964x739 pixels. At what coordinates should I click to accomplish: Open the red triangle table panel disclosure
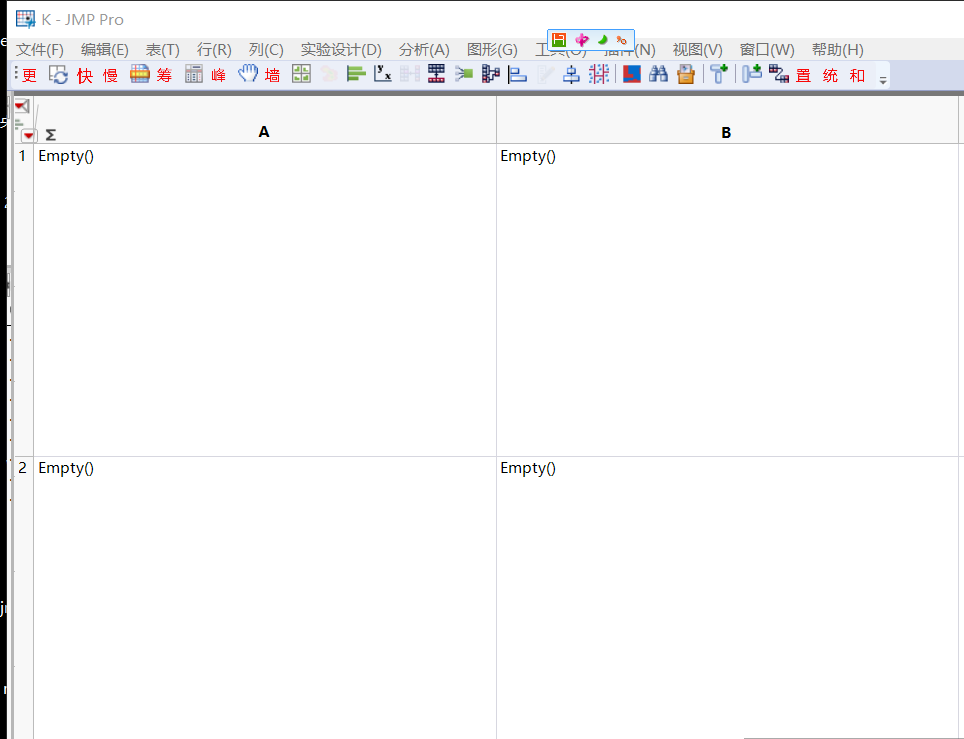(22, 106)
